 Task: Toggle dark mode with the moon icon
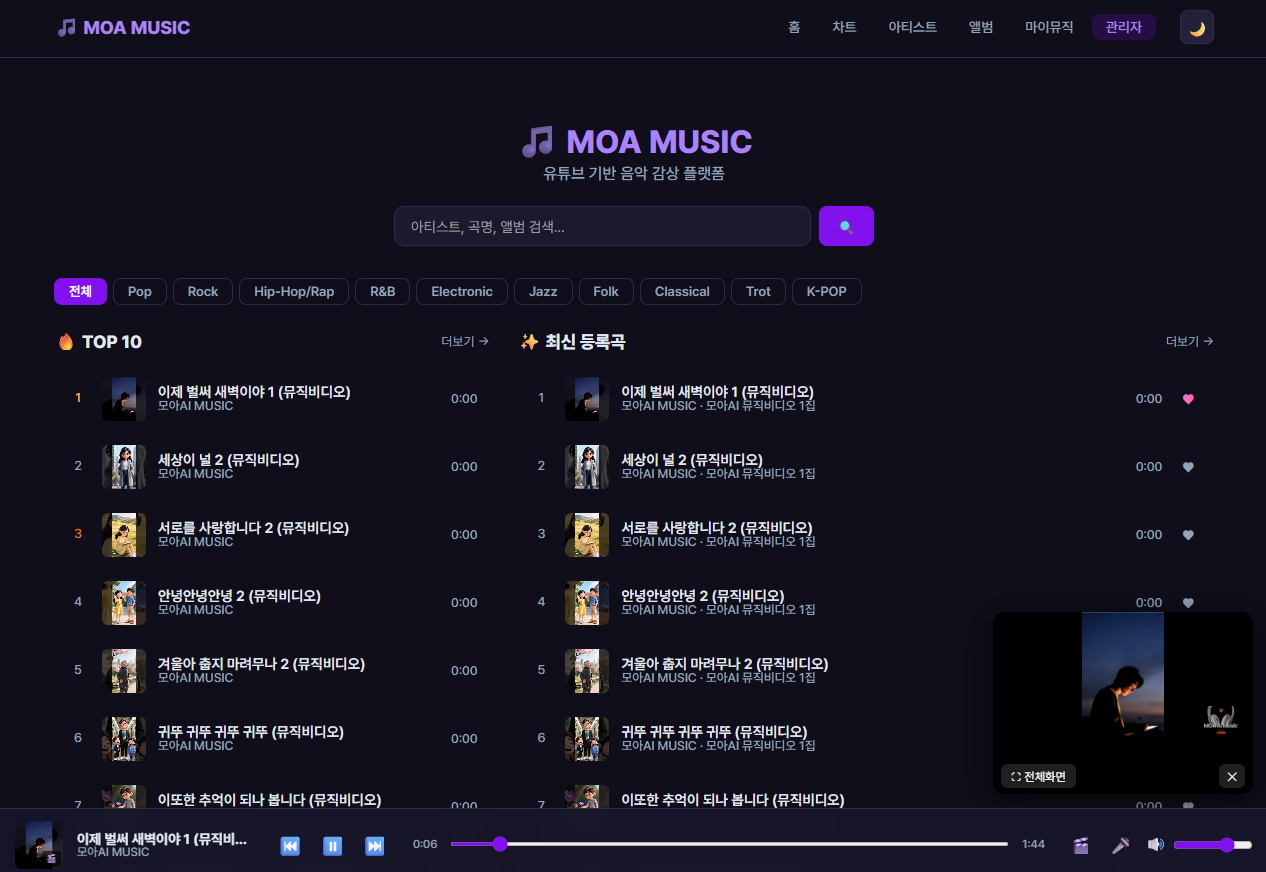pyautogui.click(x=1196, y=28)
